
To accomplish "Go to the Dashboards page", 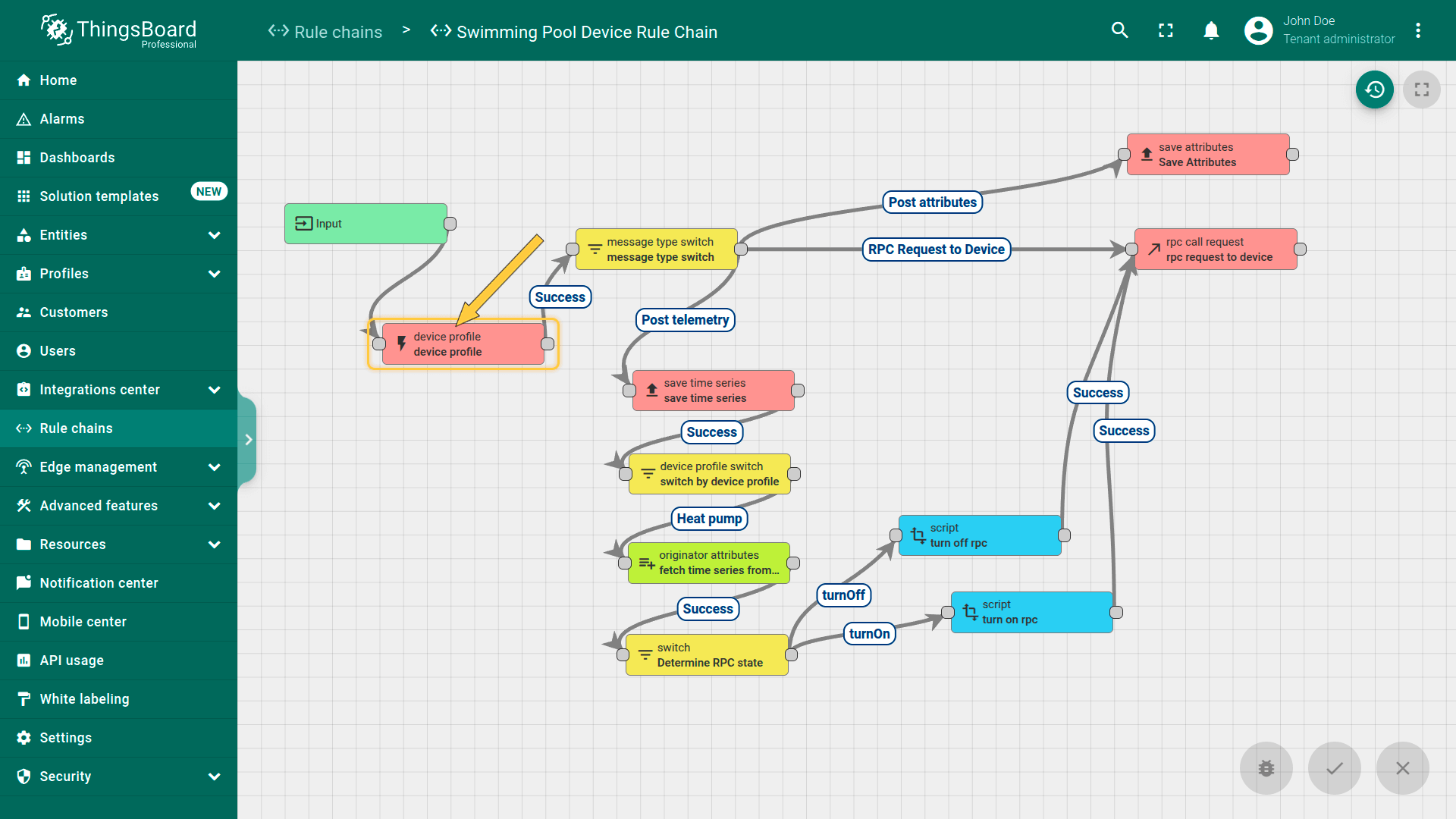I will tap(77, 158).
